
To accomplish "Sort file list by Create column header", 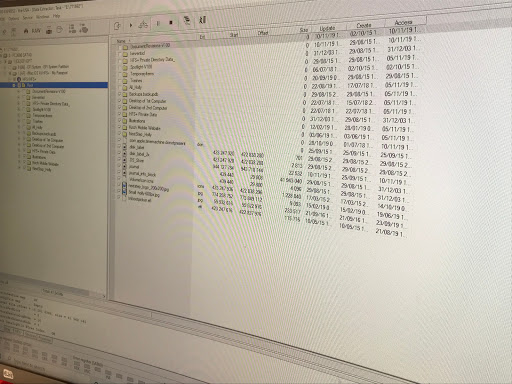I will [364, 25].
